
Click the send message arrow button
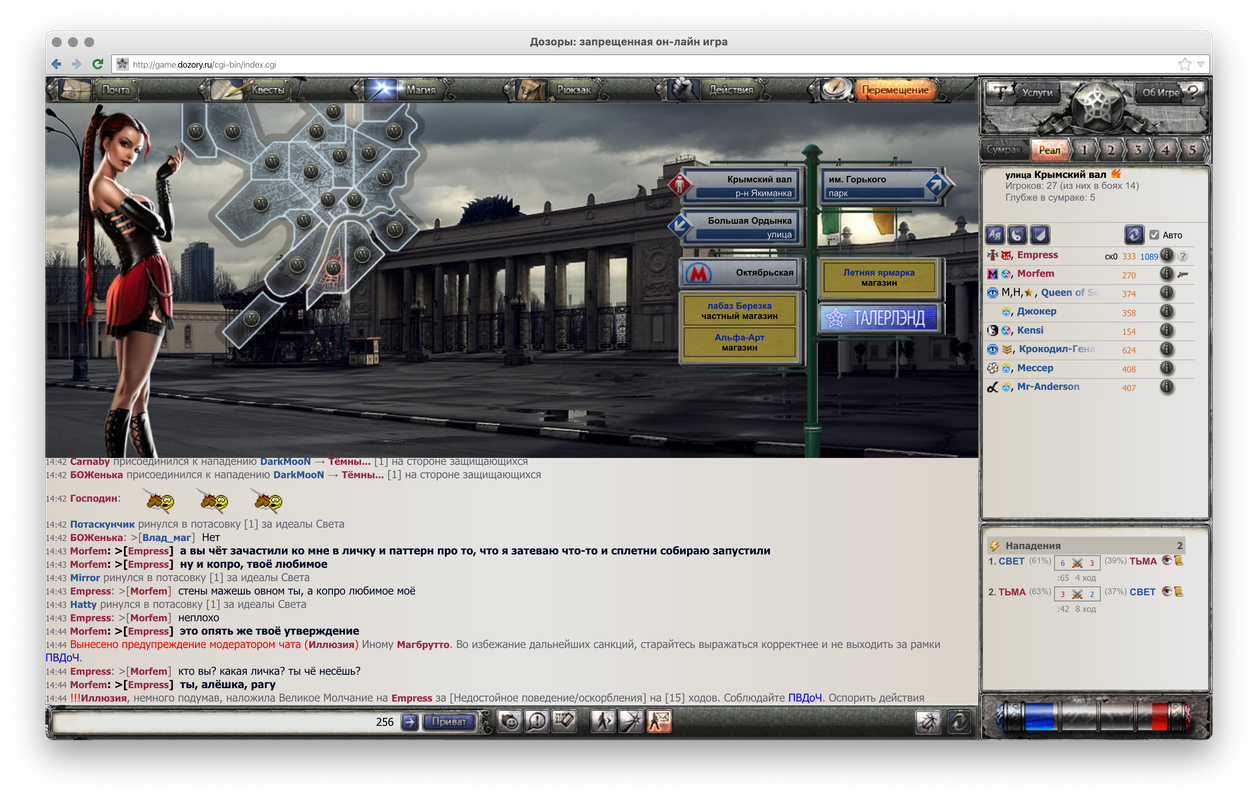[409, 721]
